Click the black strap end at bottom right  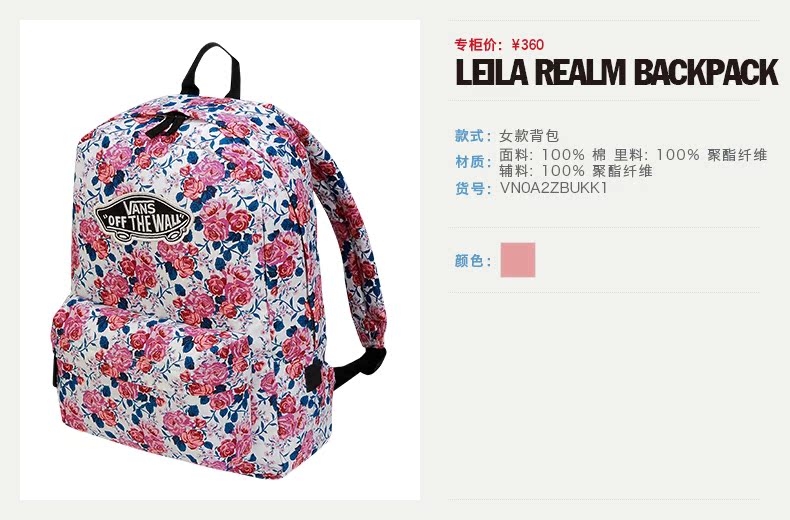[359, 368]
